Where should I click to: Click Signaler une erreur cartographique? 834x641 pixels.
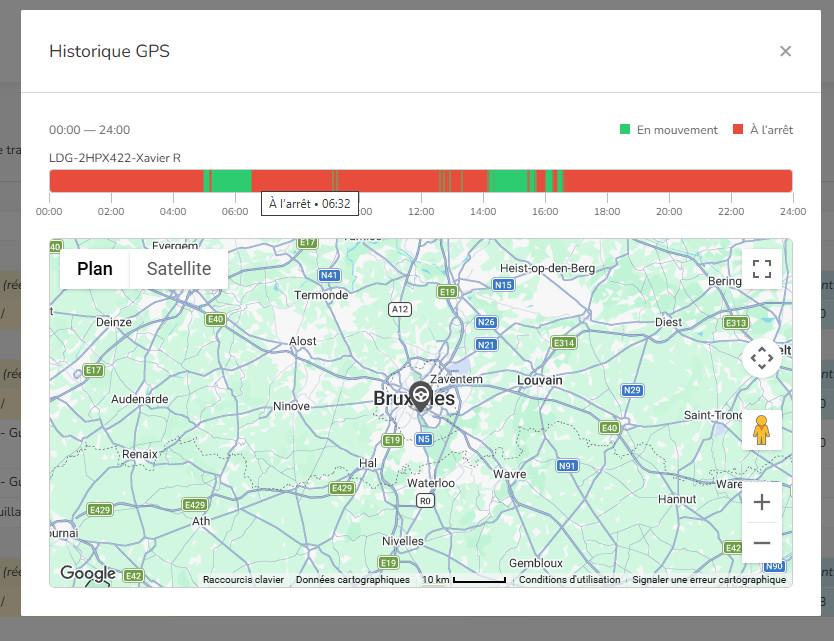(709, 579)
